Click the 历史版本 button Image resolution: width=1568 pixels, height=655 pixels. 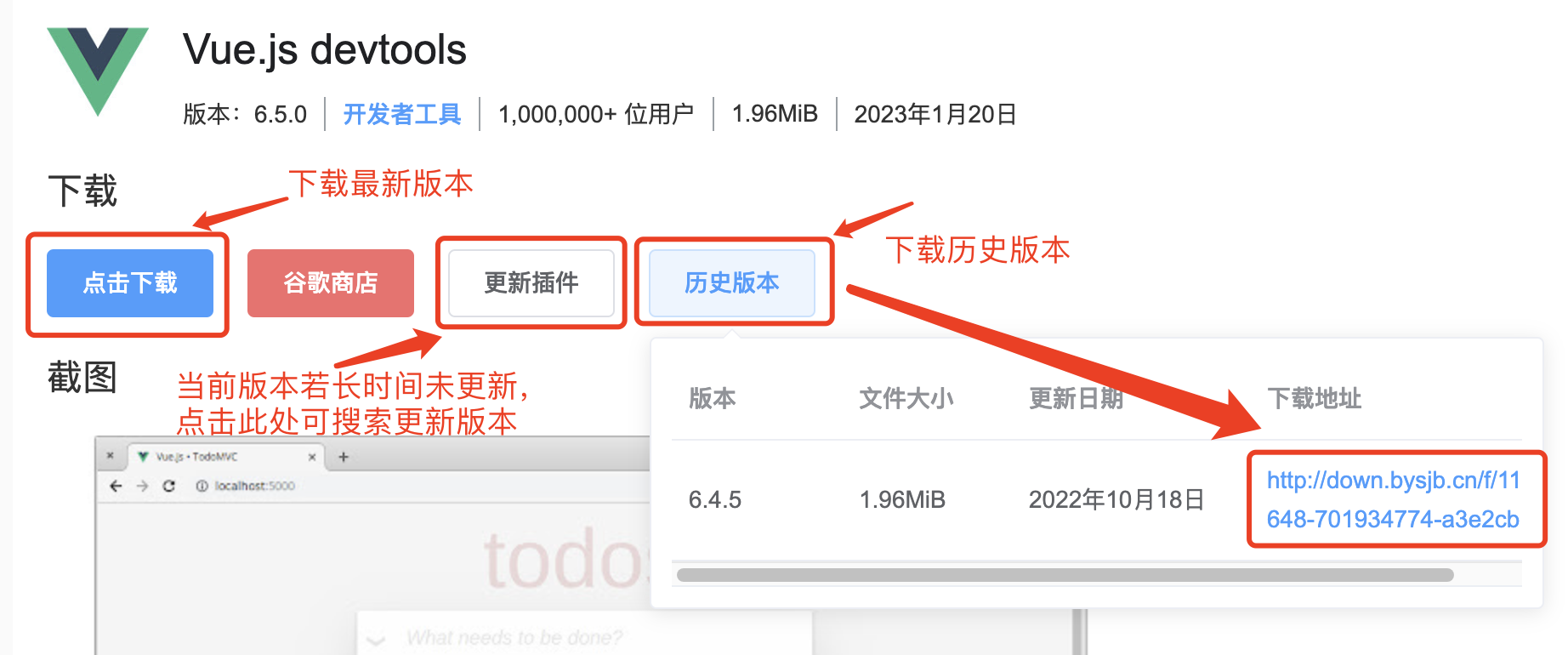click(731, 282)
